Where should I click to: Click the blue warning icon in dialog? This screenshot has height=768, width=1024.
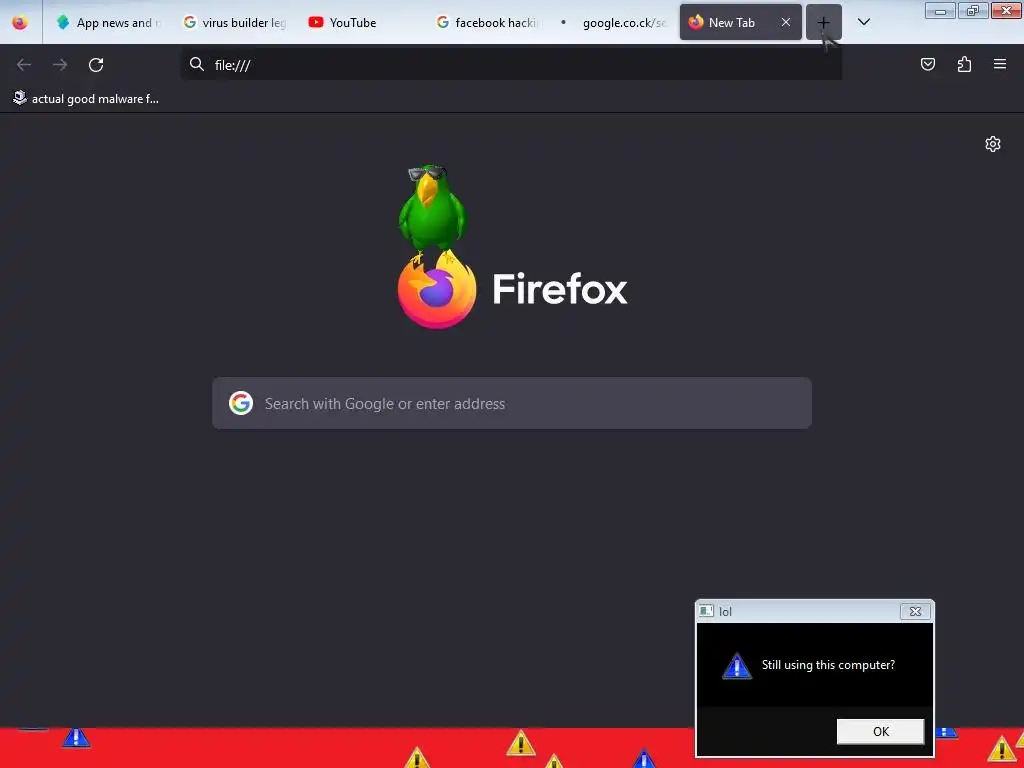tap(737, 665)
